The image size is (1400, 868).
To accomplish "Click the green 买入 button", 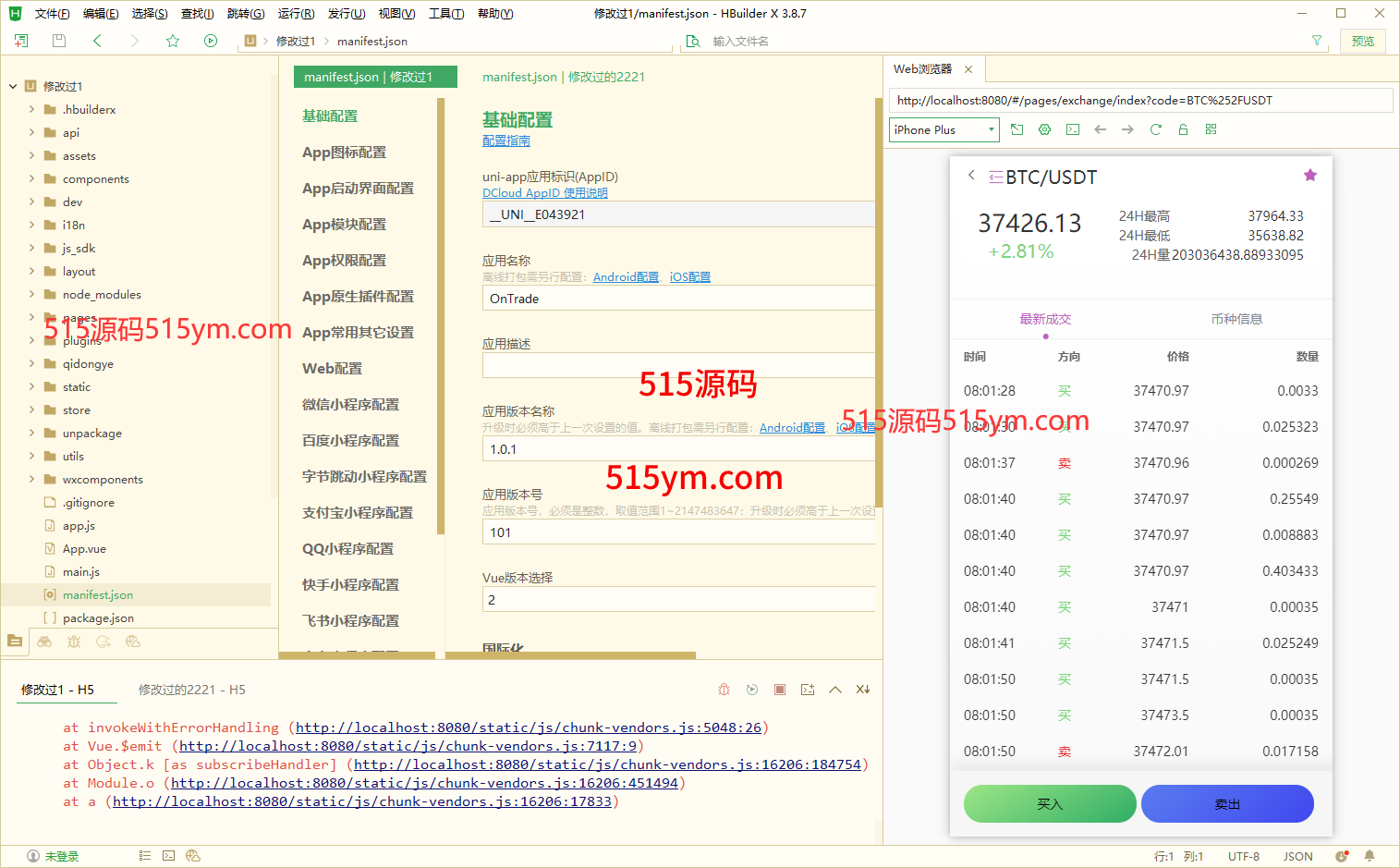I will click(x=1050, y=804).
